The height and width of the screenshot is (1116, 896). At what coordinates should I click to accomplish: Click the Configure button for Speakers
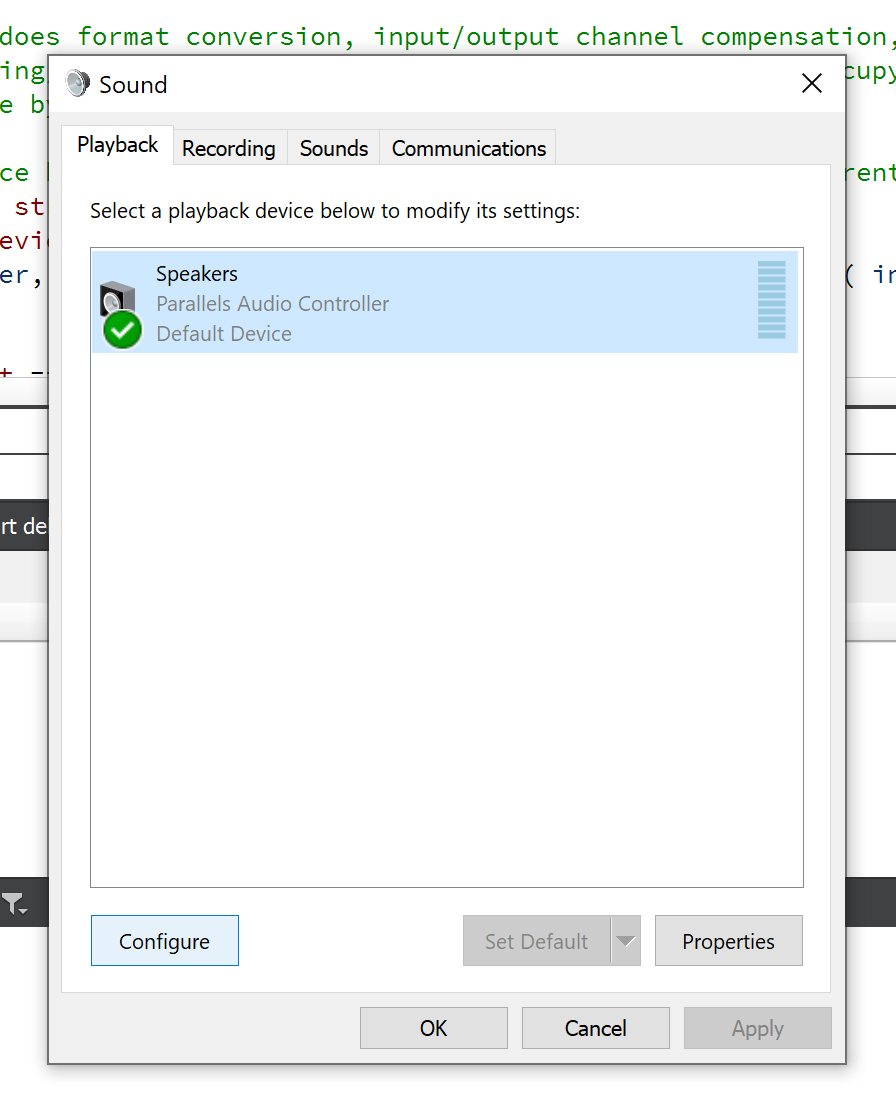click(x=164, y=940)
